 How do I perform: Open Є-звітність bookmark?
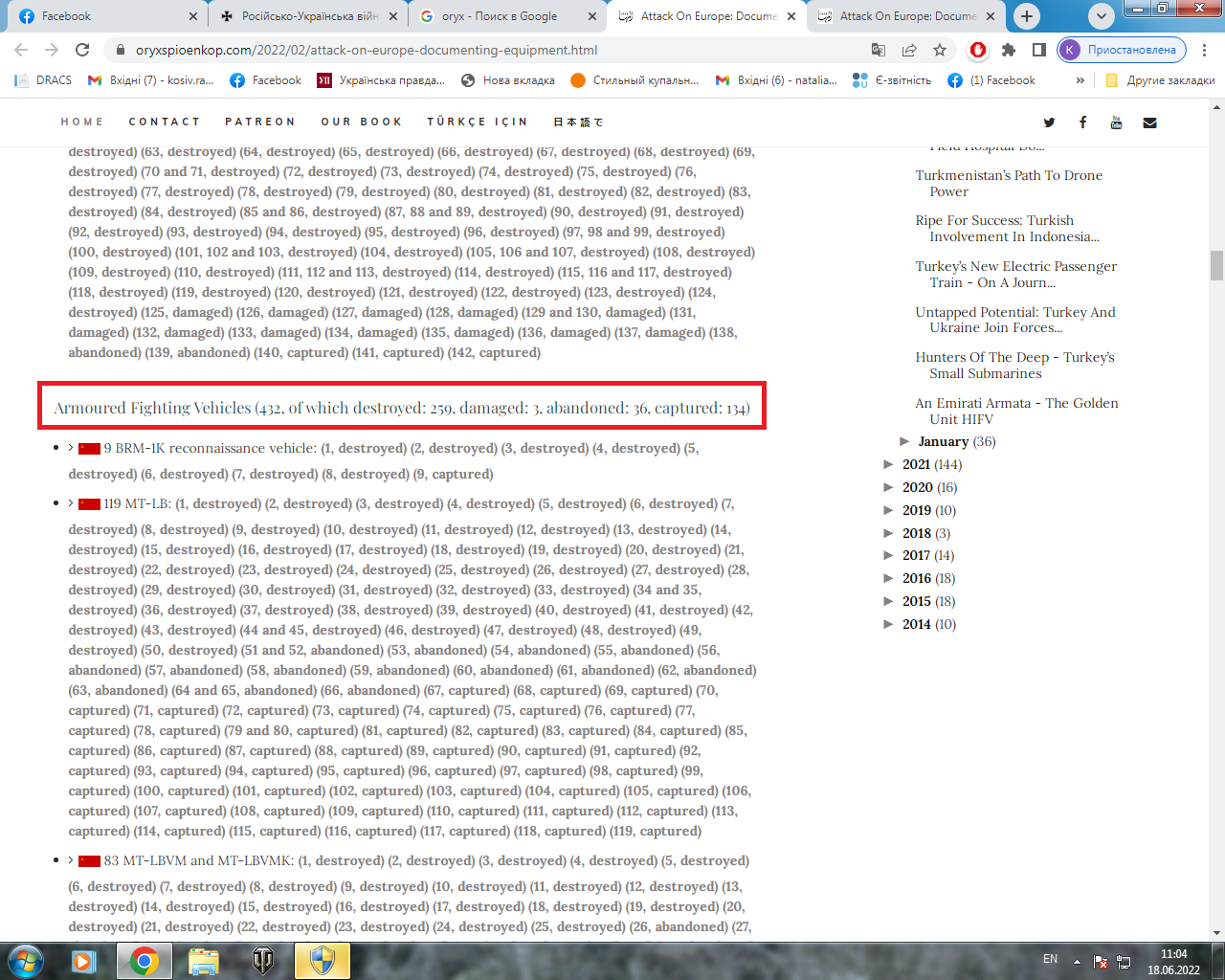click(x=892, y=80)
